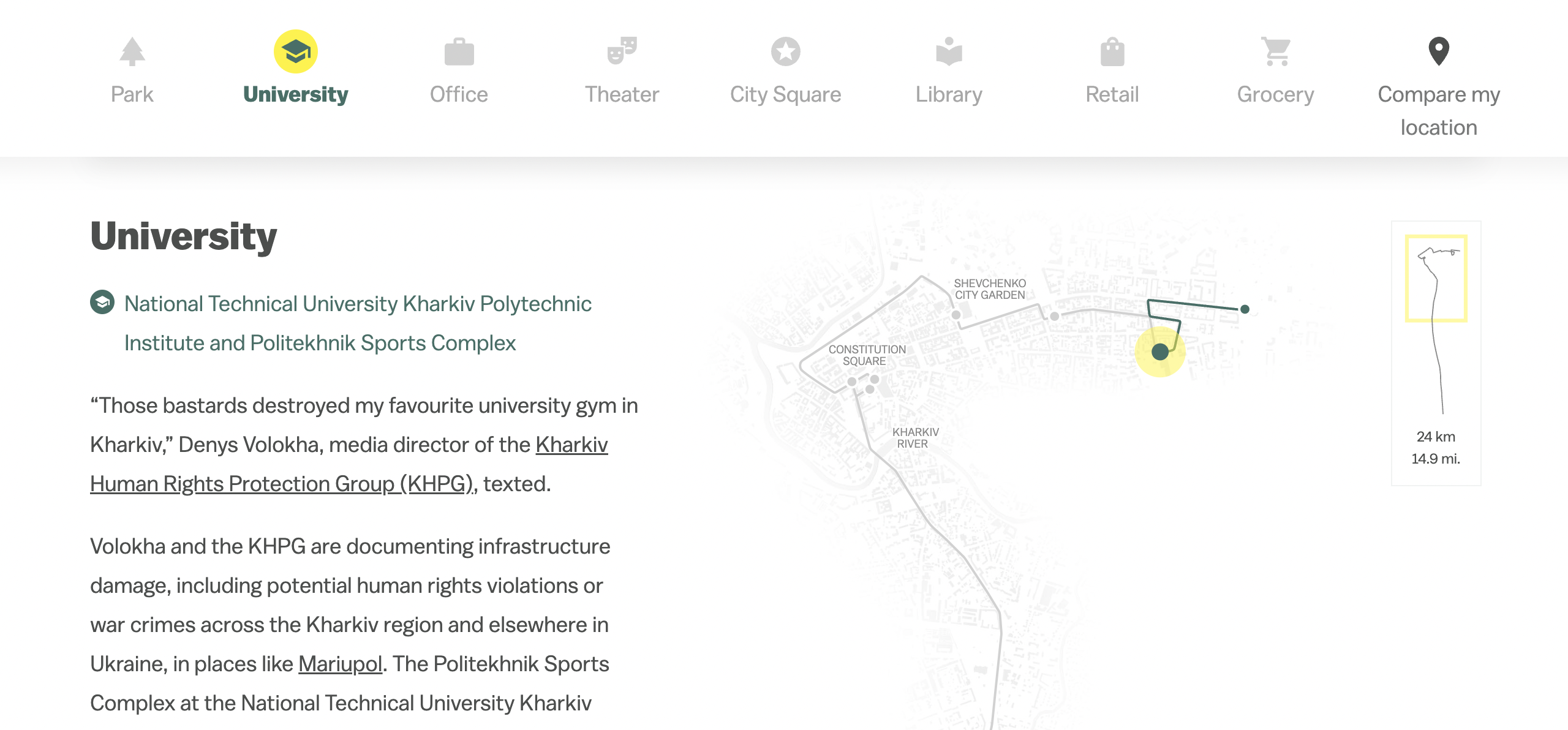The height and width of the screenshot is (730, 1568).
Task: Click the green route endpoint dot on the map
Action: tap(1245, 309)
